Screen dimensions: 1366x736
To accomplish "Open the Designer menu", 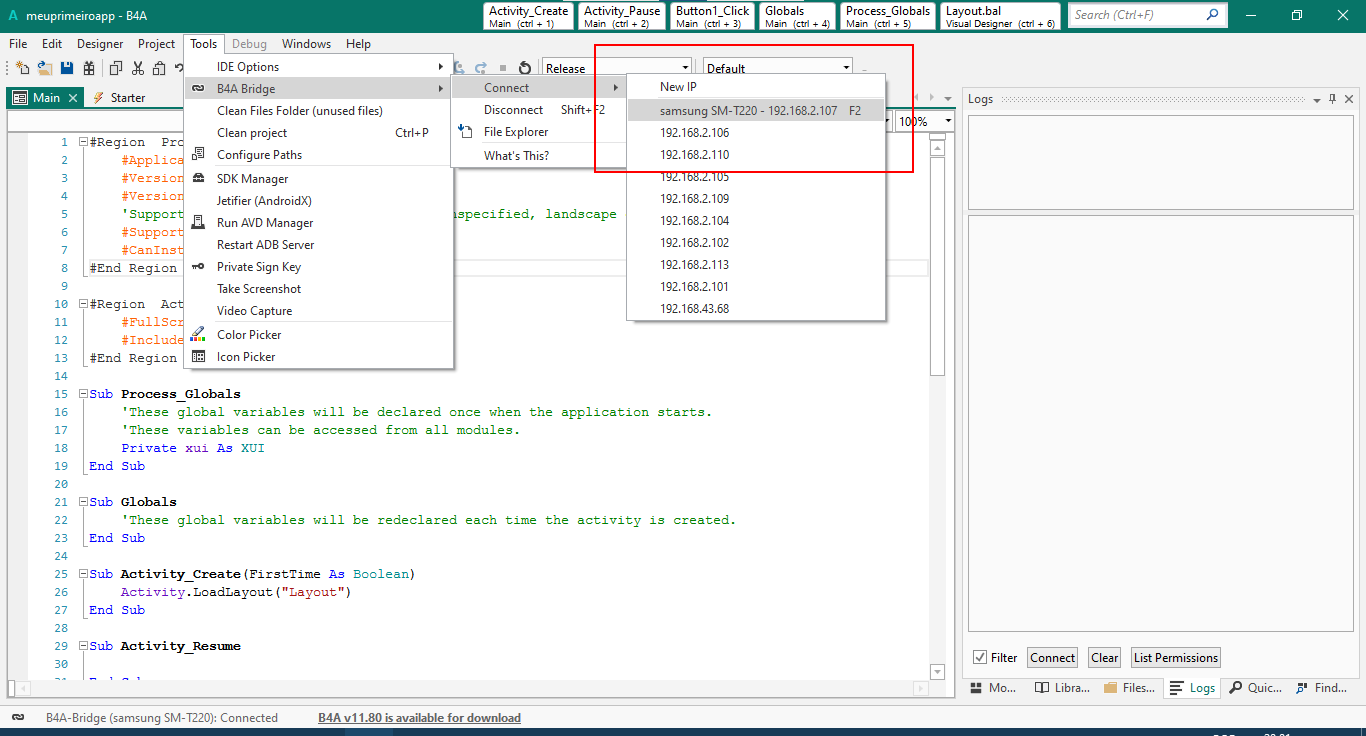I will pos(100,44).
